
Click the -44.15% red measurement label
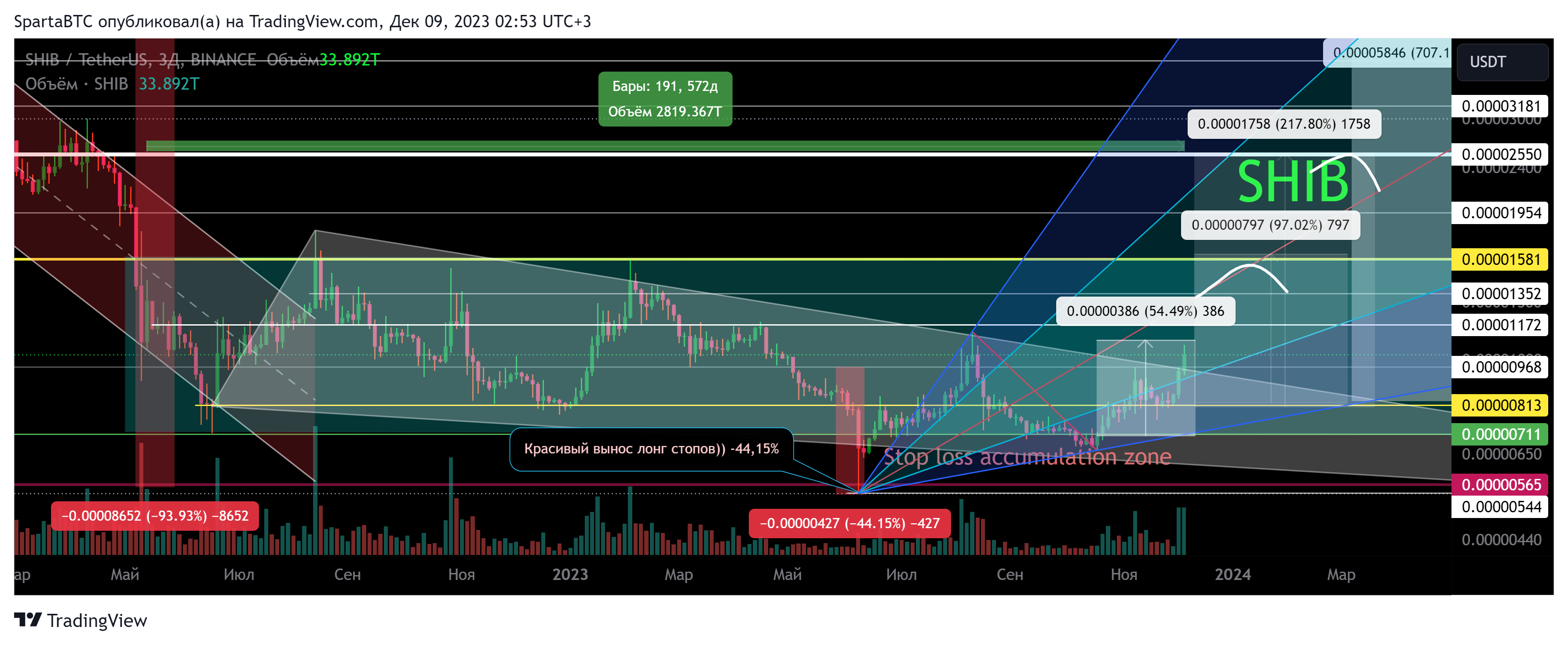pyautogui.click(x=850, y=523)
